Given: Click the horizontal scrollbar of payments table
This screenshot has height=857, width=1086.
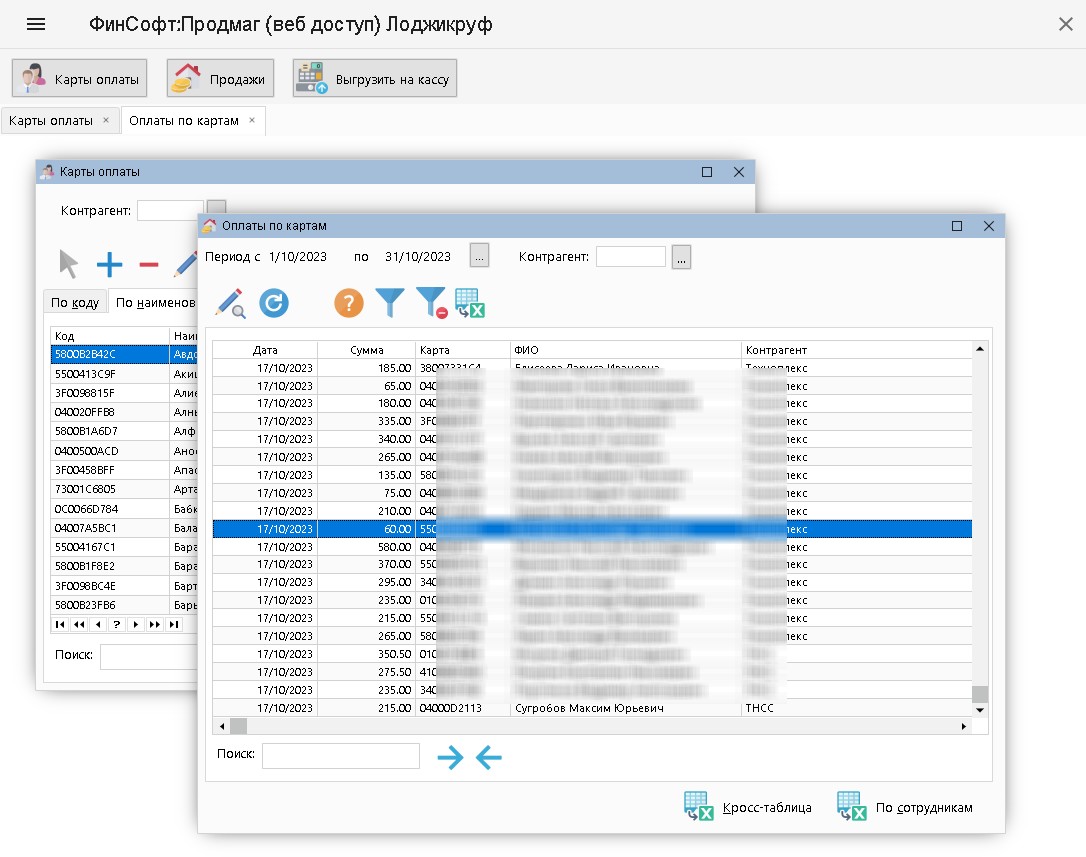Looking at the screenshot, I should (600, 726).
